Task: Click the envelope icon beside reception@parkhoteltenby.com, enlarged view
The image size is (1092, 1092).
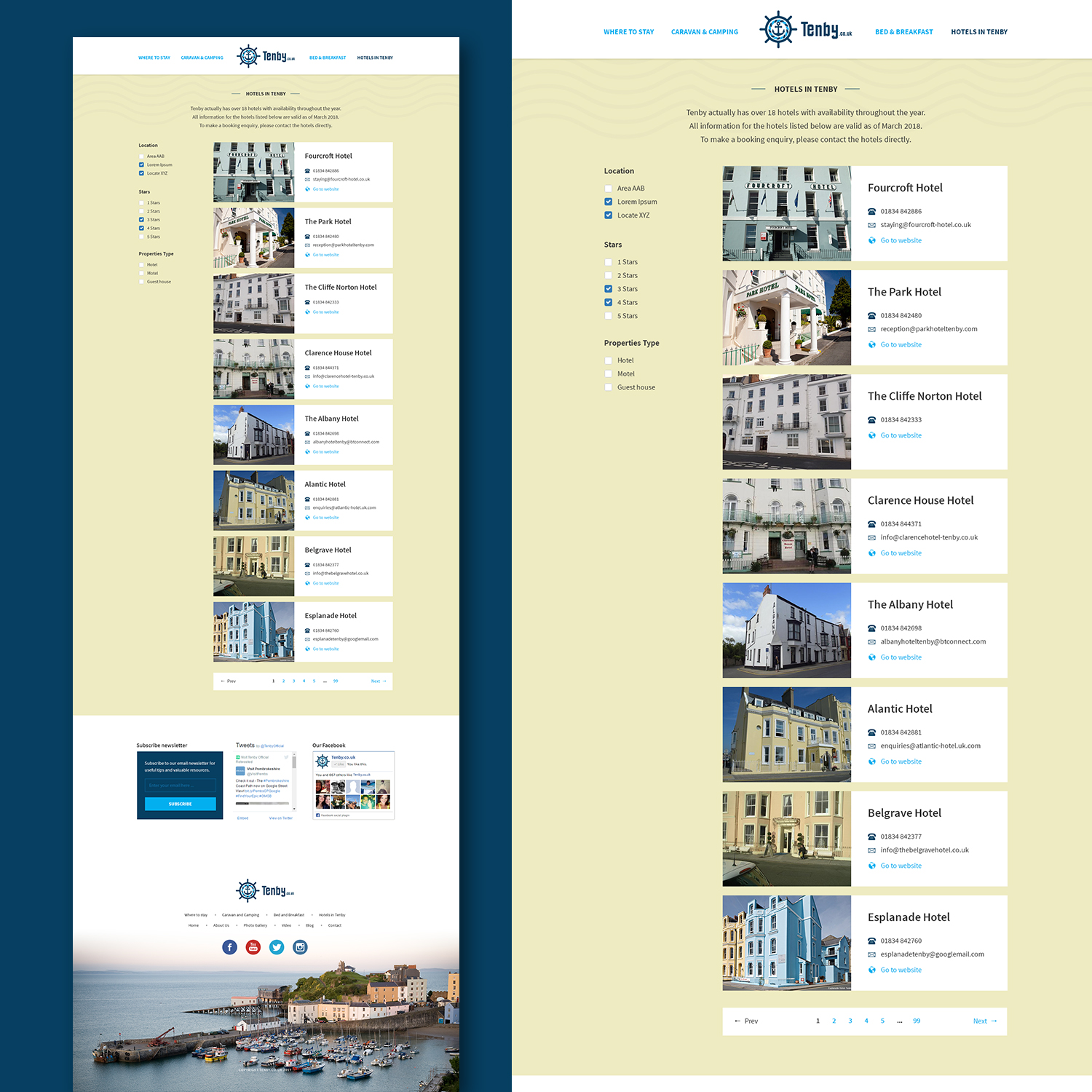Action: coord(872,329)
